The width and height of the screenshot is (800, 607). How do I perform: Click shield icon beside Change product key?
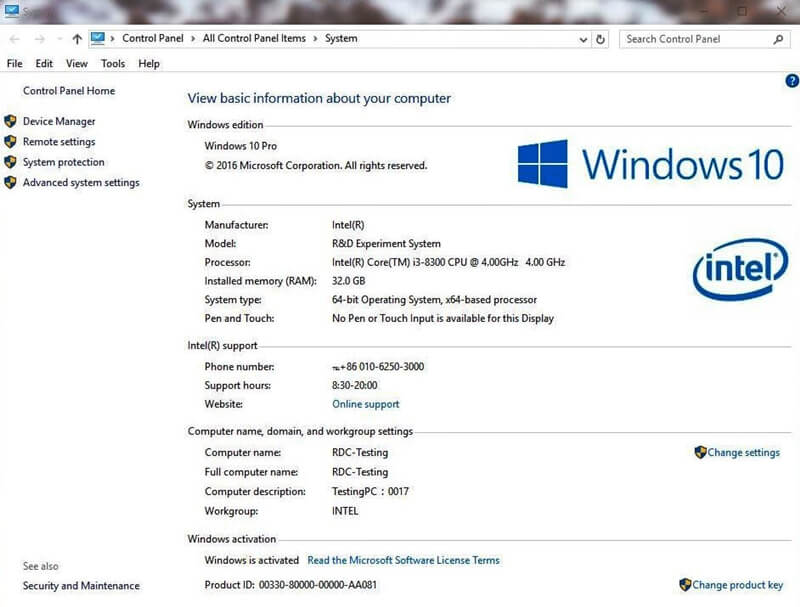[x=685, y=585]
